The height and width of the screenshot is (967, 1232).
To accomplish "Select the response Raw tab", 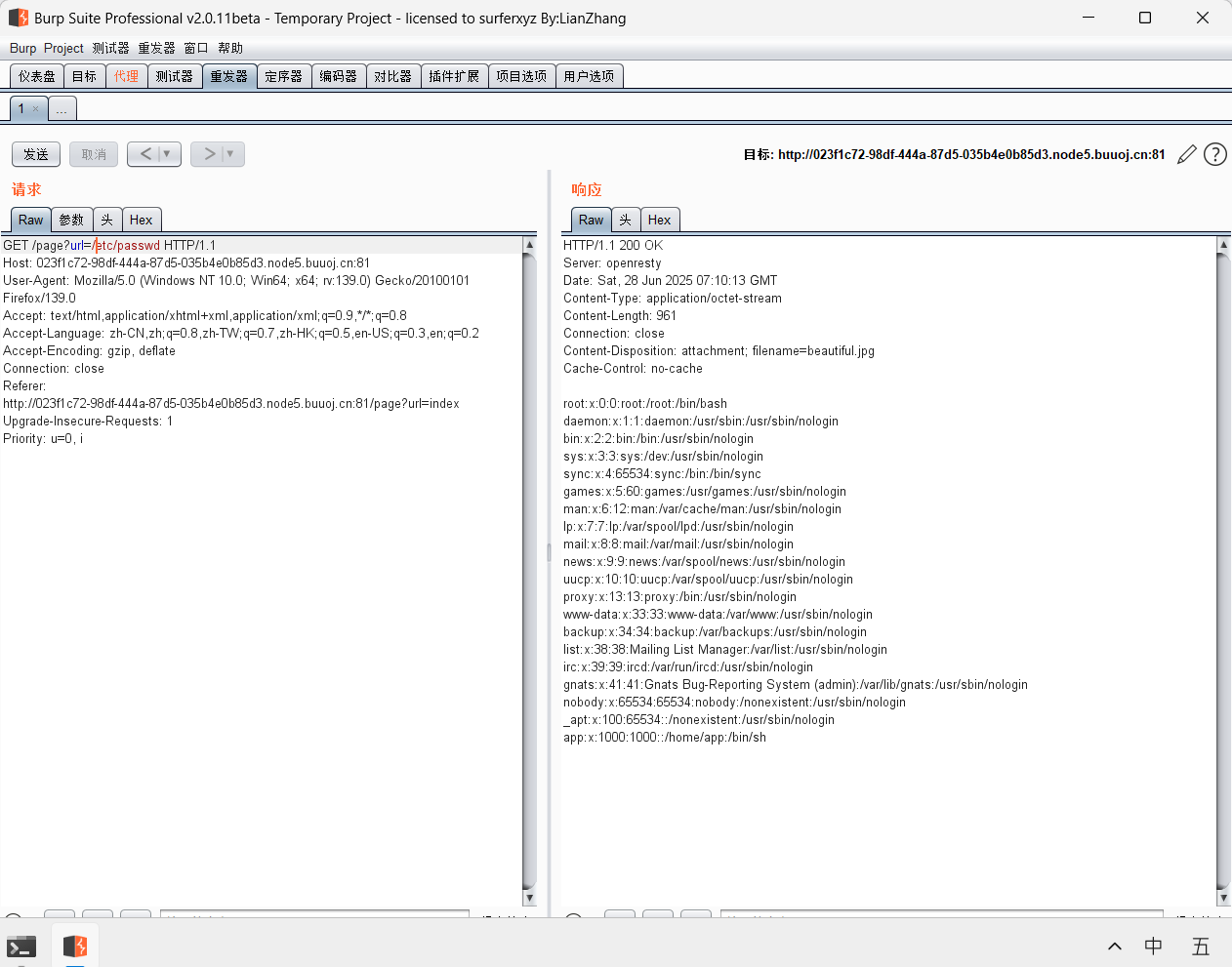I will (591, 221).
